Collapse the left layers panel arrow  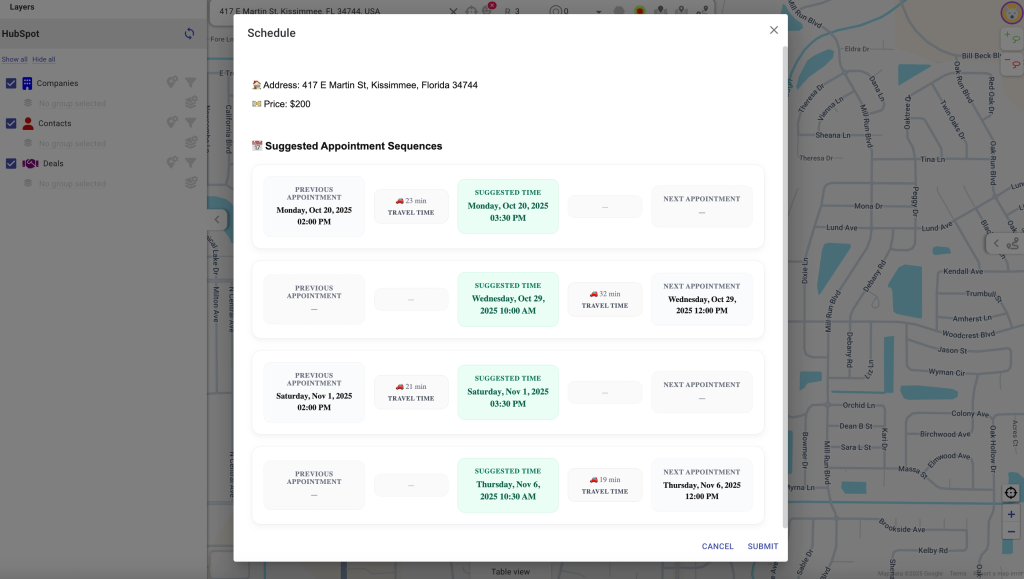point(217,220)
